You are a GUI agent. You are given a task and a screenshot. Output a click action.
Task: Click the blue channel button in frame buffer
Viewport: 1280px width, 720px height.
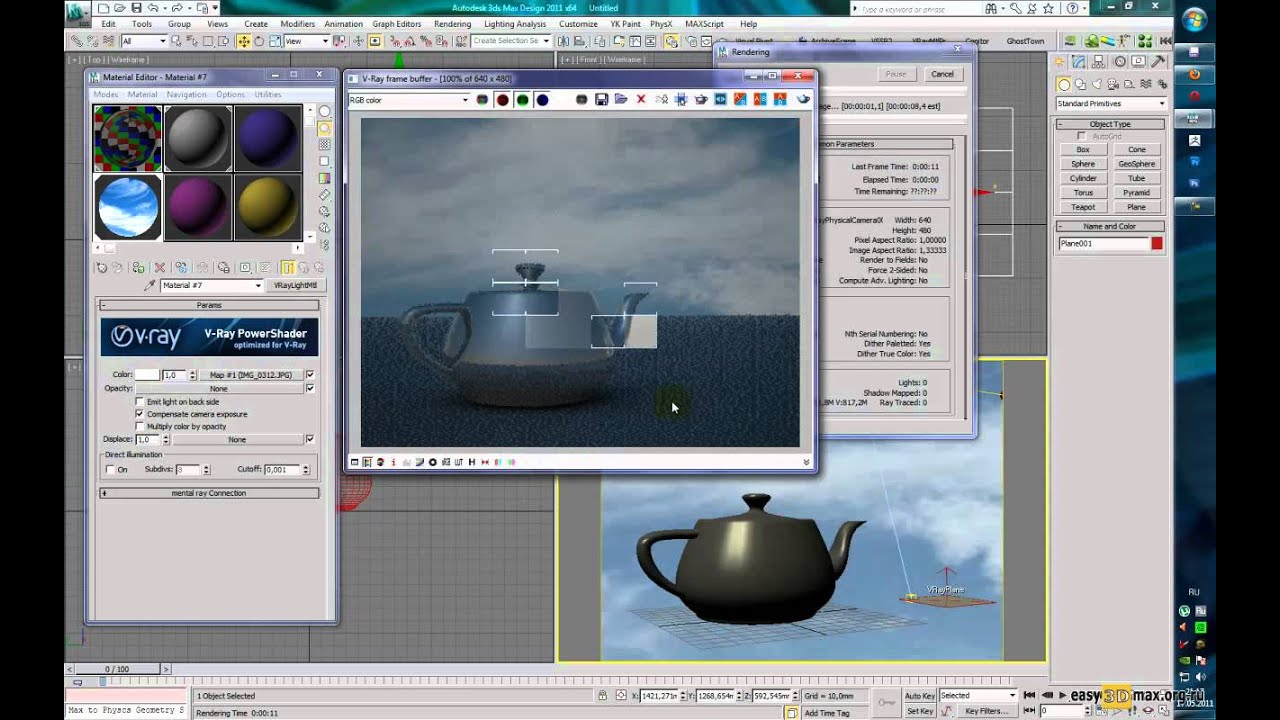pyautogui.click(x=542, y=100)
